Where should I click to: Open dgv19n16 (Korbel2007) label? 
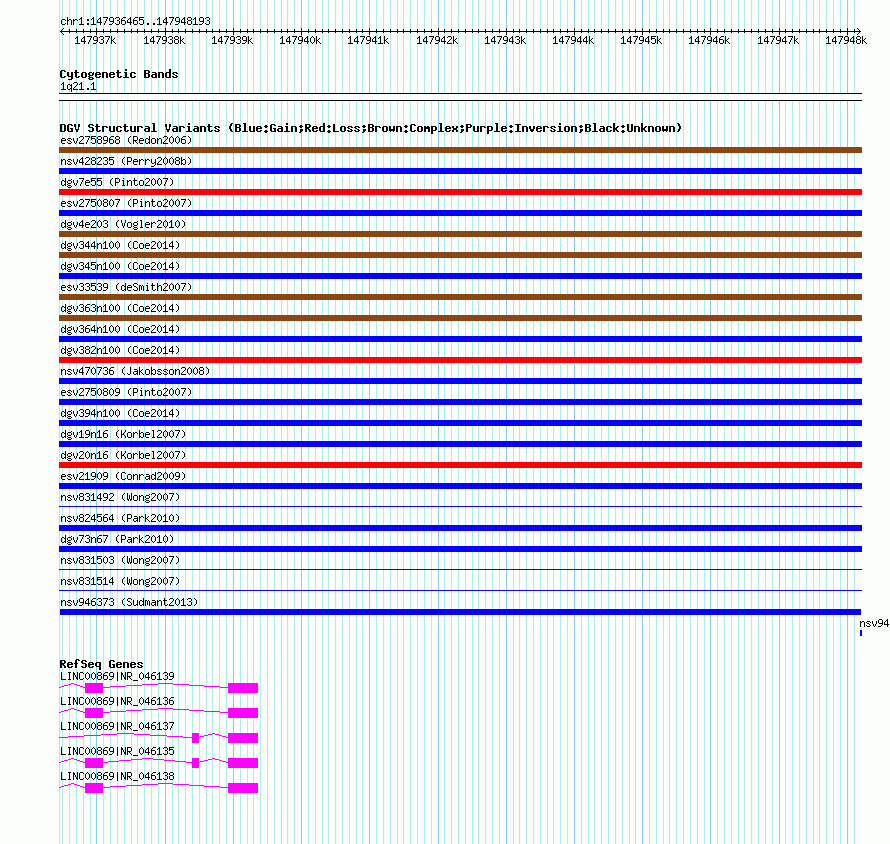click(123, 434)
